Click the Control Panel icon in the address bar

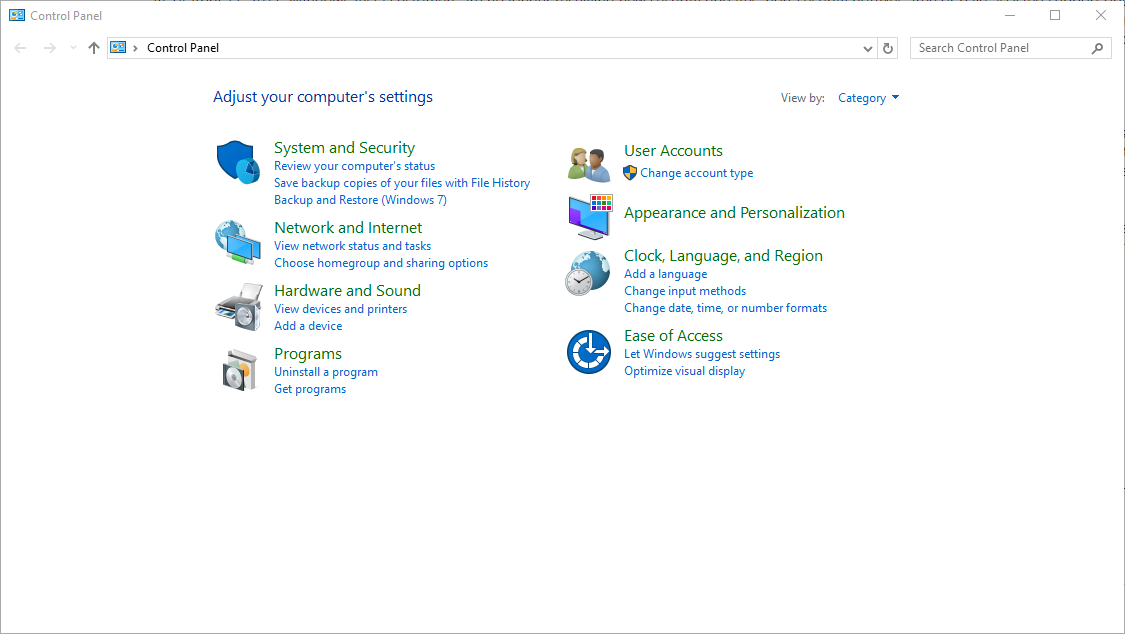pos(117,47)
